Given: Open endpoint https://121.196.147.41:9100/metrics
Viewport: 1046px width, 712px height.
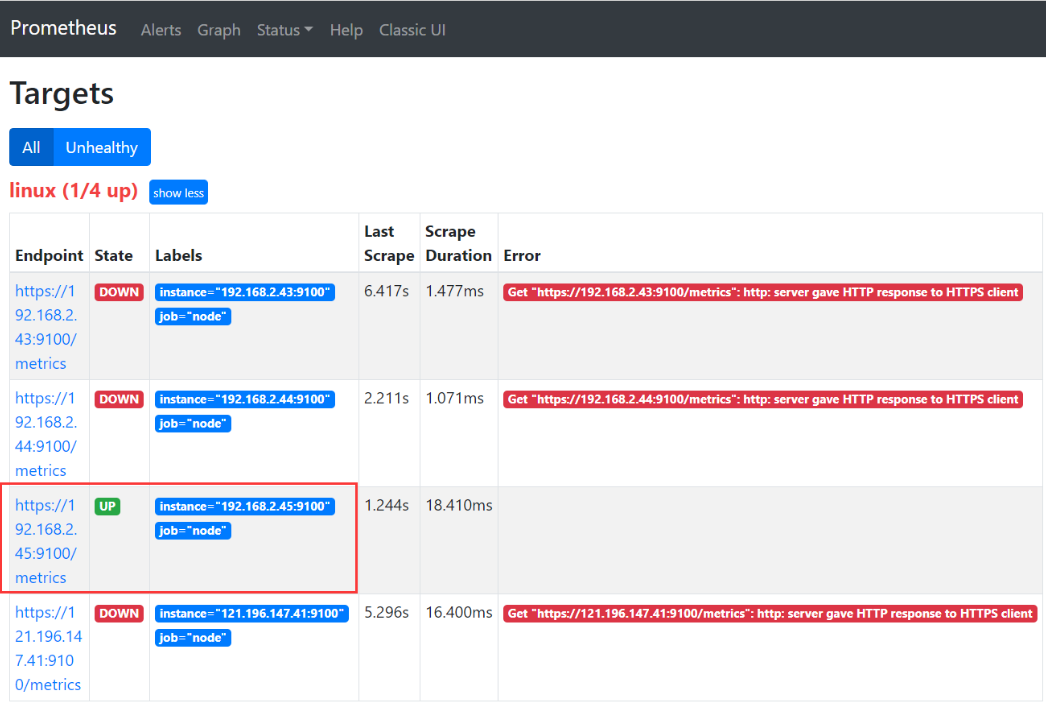Looking at the screenshot, I should [47, 648].
